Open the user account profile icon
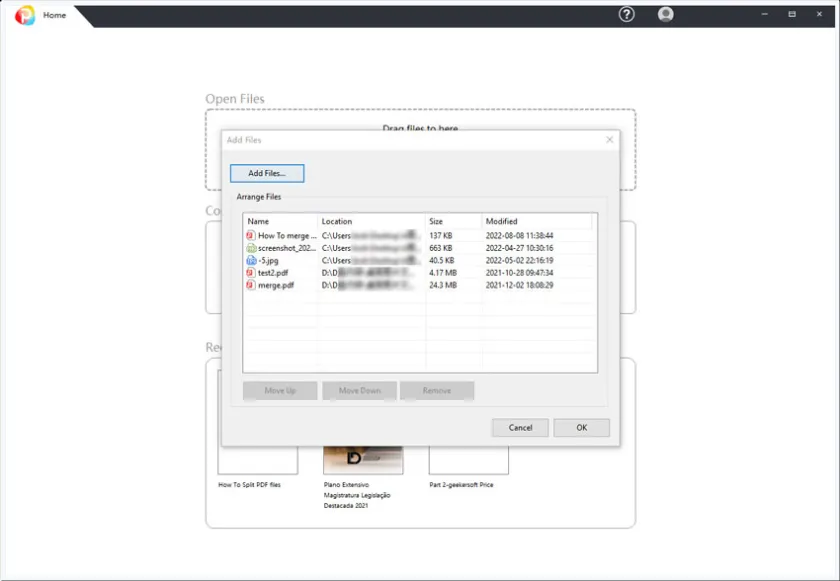 (666, 14)
